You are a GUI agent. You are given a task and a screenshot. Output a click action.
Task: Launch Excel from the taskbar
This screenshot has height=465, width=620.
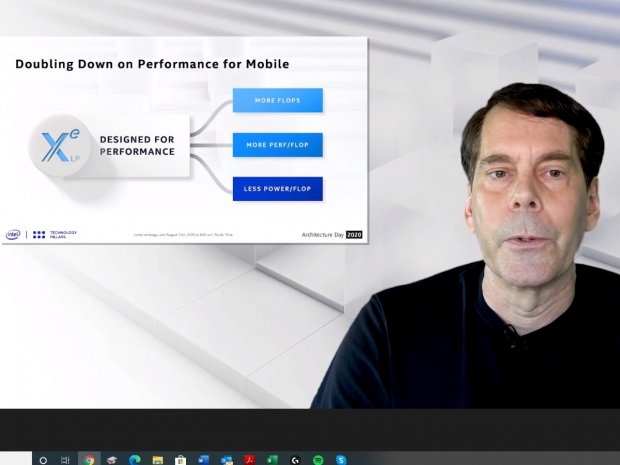pos(272,460)
